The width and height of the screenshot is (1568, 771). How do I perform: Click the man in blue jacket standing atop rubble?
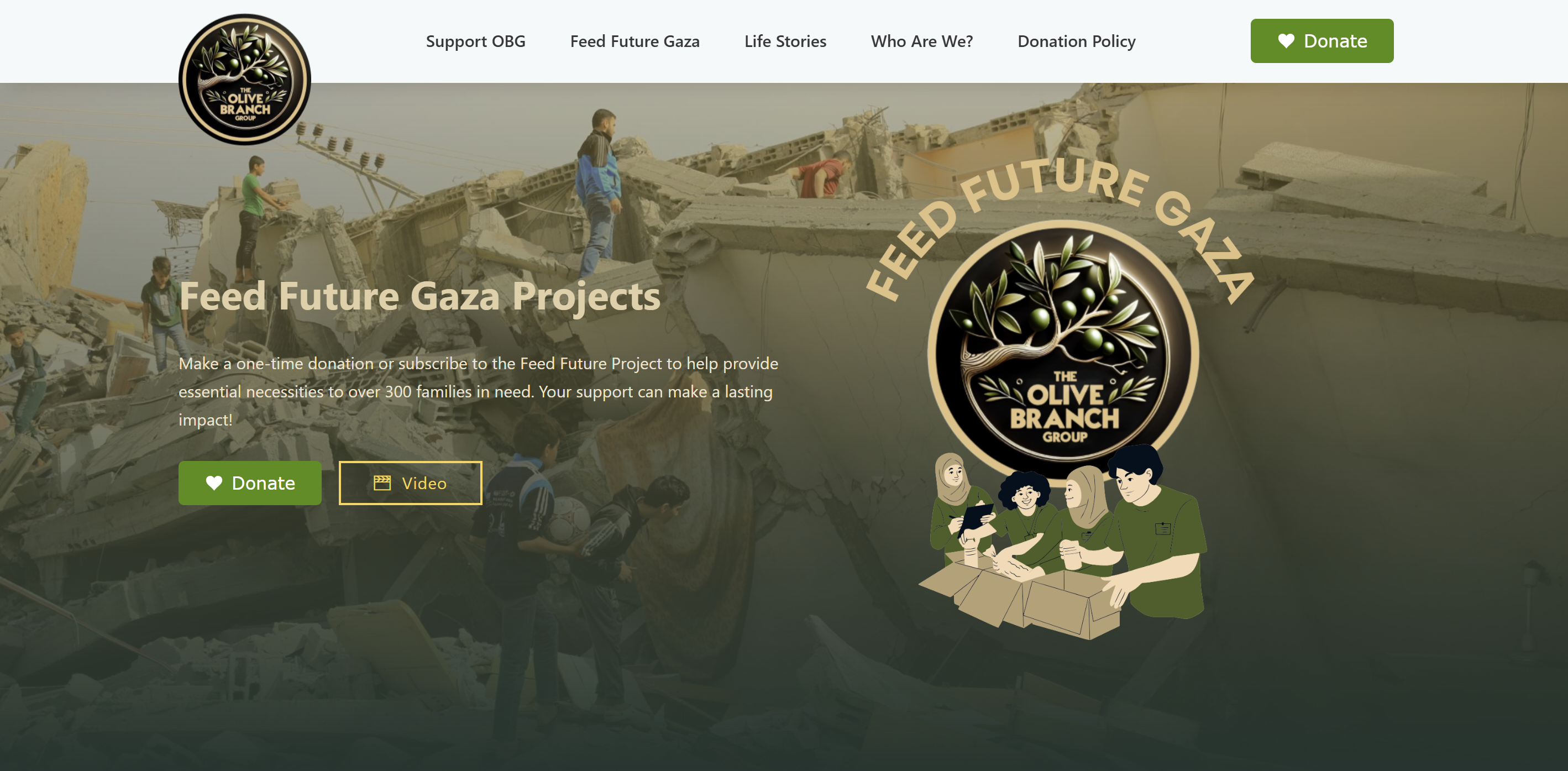coord(600,192)
